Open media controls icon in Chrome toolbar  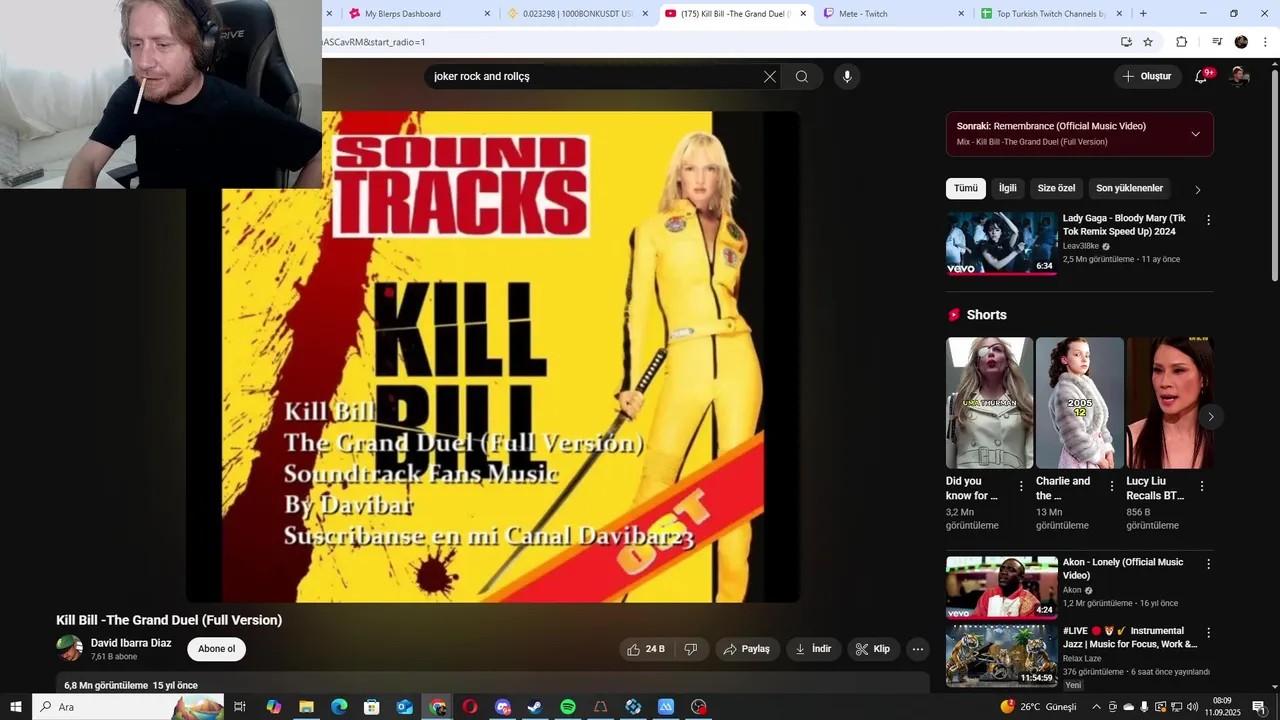1217,42
